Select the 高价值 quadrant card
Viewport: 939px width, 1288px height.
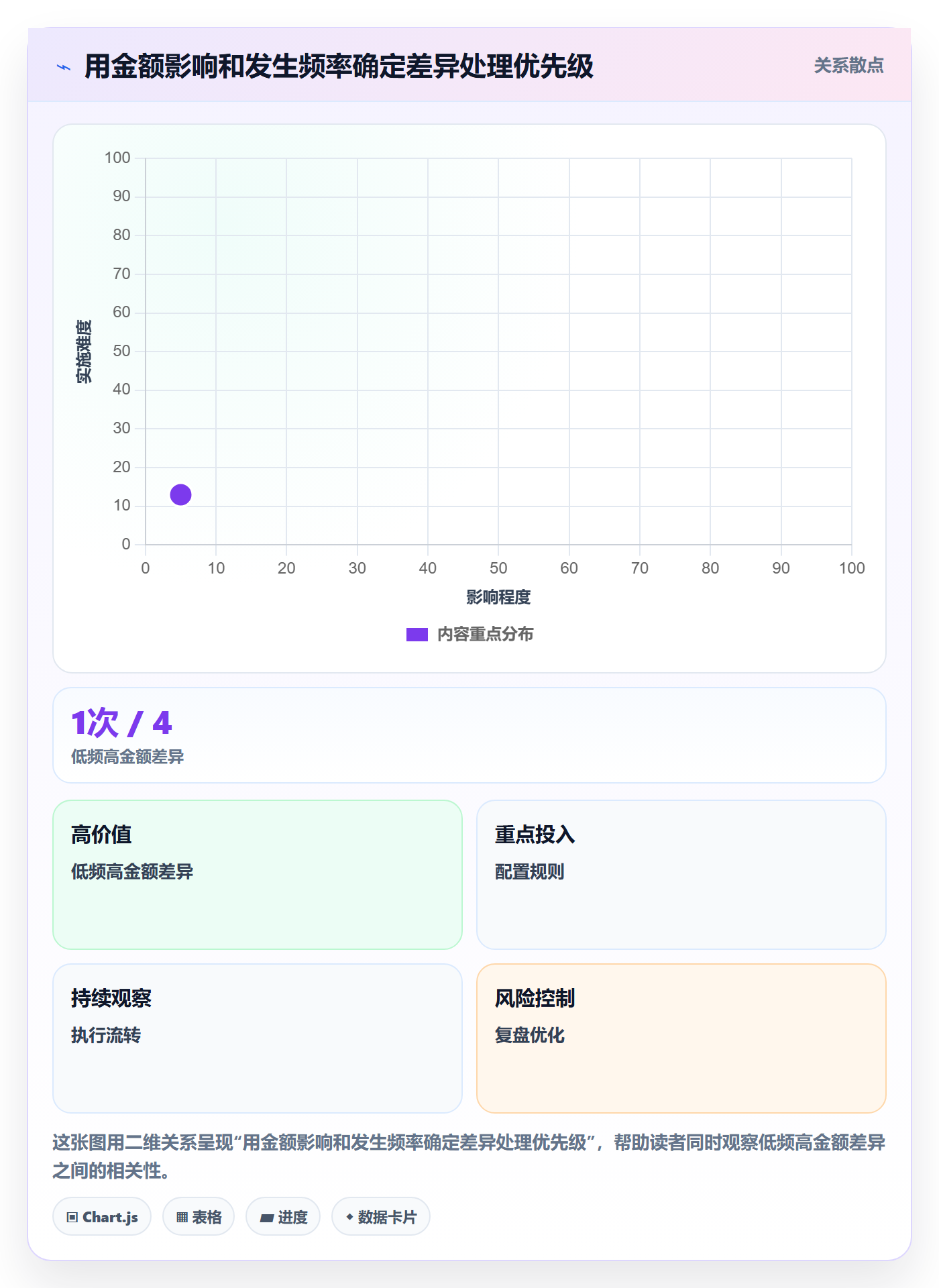pos(258,875)
